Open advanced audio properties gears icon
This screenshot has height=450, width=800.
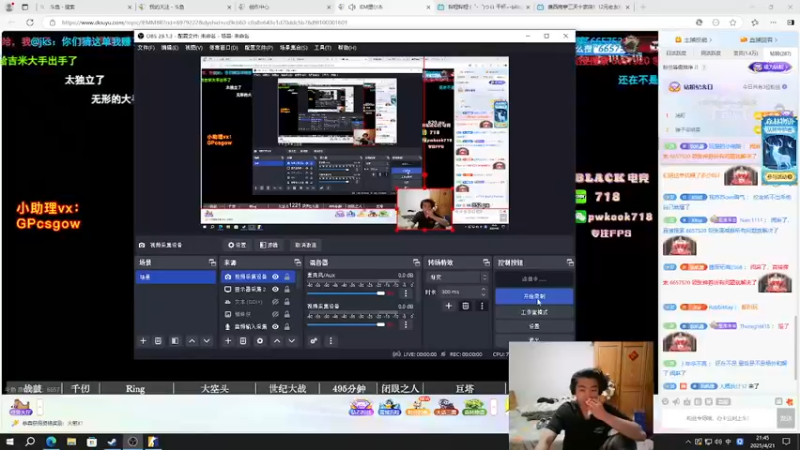coord(314,341)
